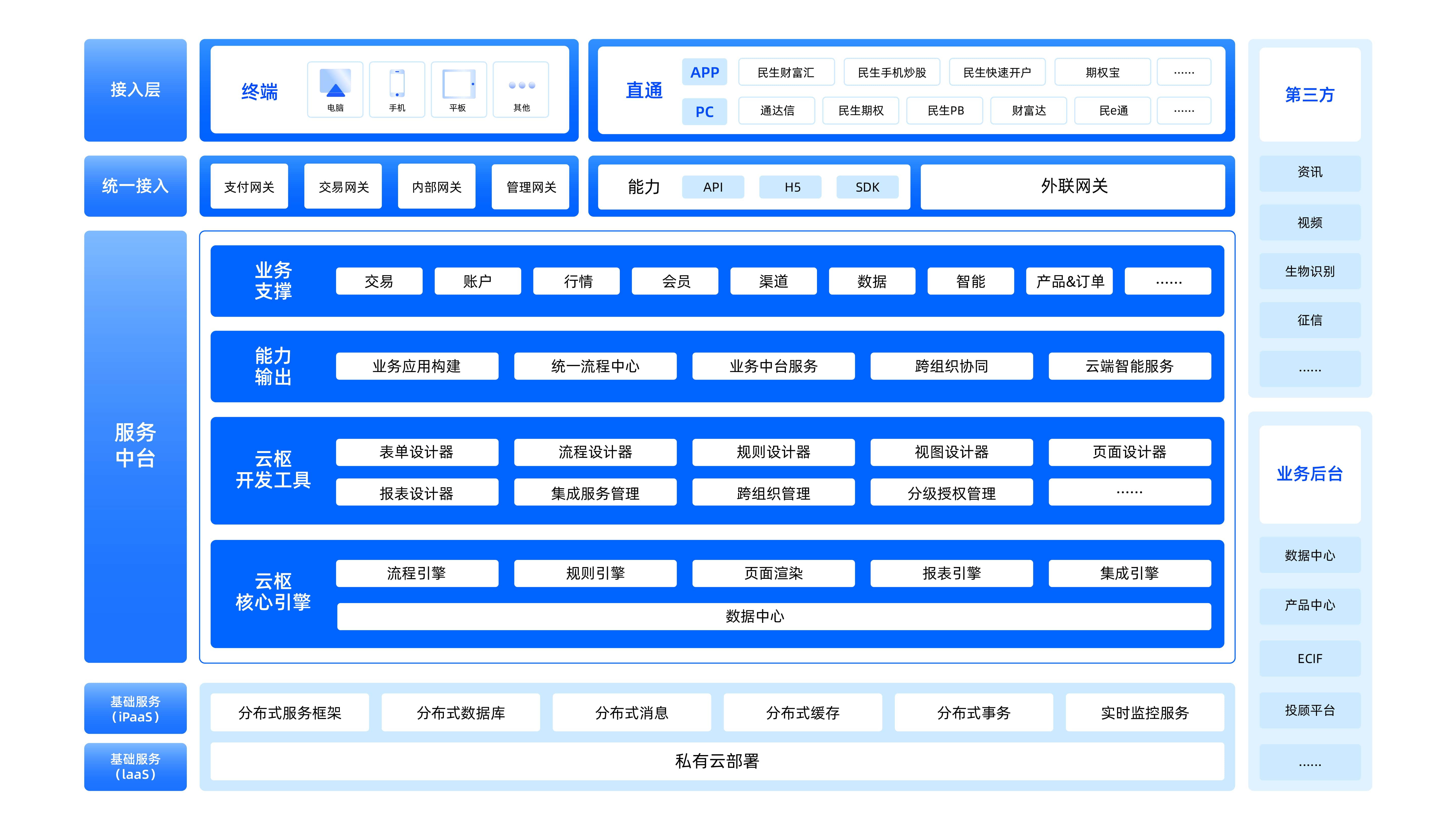Click 征信 in 第三方 column
Viewport: 1456px width, 819px height.
click(x=1310, y=320)
